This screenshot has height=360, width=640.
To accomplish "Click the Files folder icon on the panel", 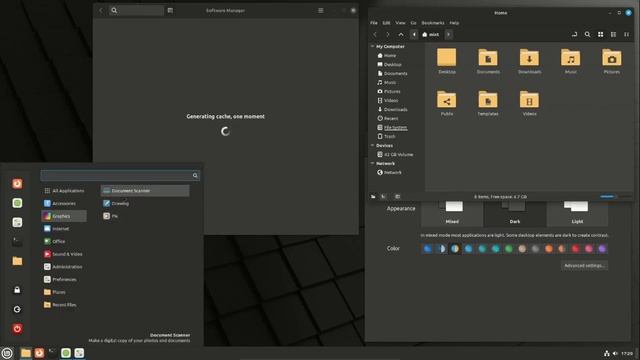I will [x=26, y=353].
